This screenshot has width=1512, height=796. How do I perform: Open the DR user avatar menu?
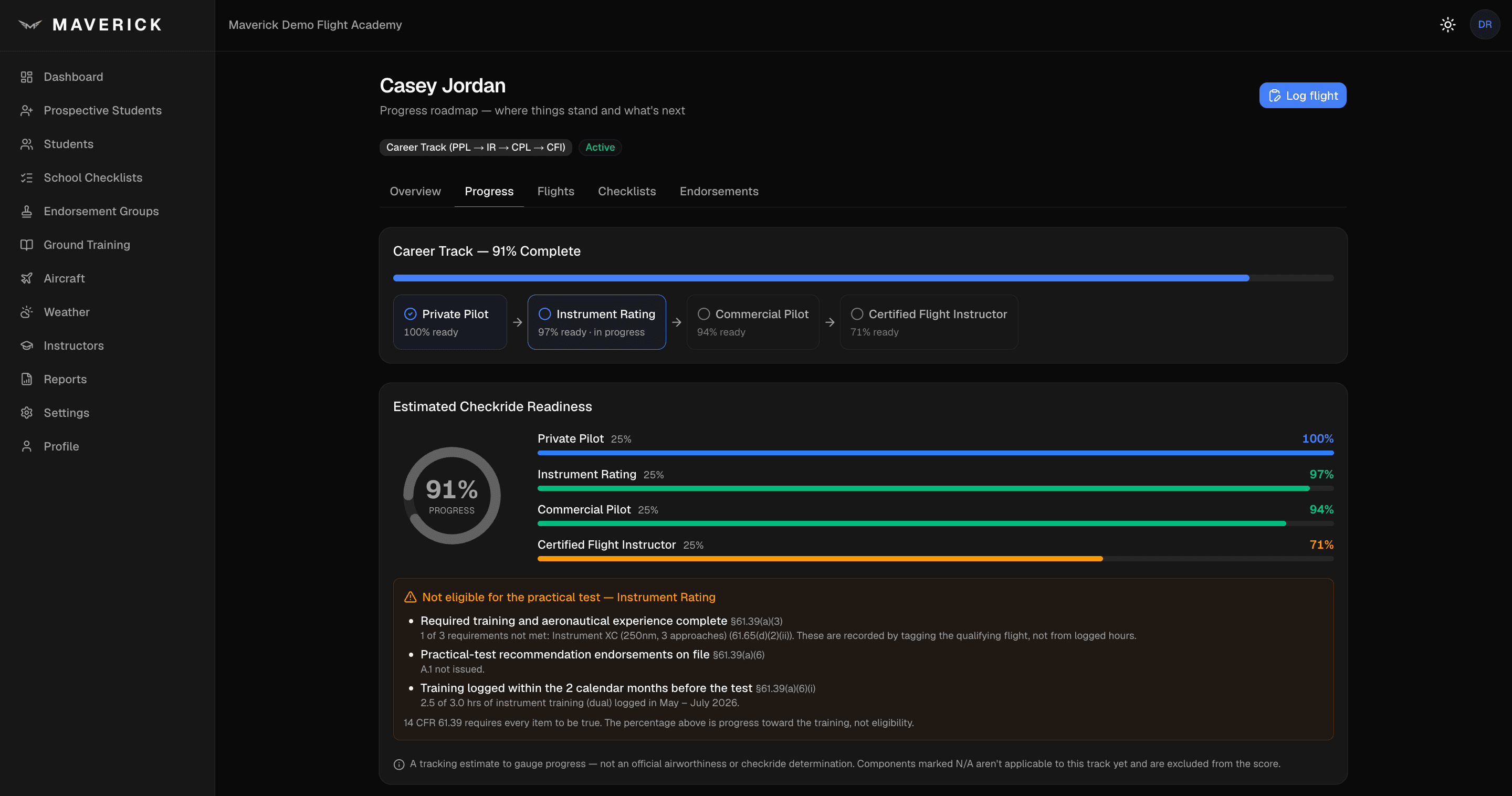click(1484, 25)
